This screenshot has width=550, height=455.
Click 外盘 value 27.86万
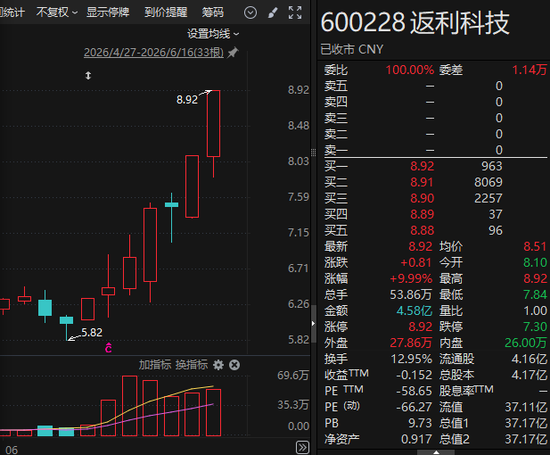[411, 343]
